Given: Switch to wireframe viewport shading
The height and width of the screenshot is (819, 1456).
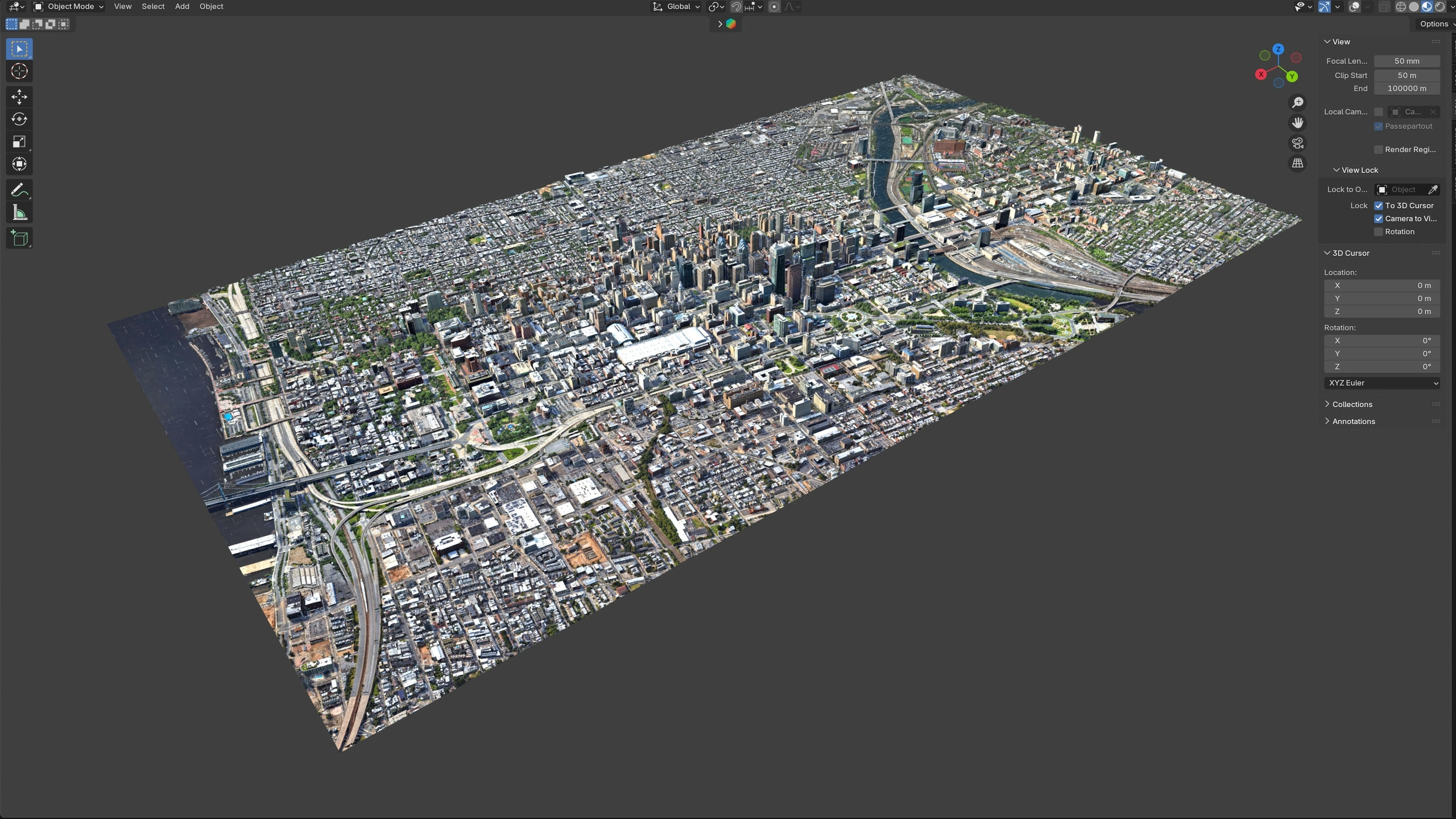Looking at the screenshot, I should pos(1401,7).
